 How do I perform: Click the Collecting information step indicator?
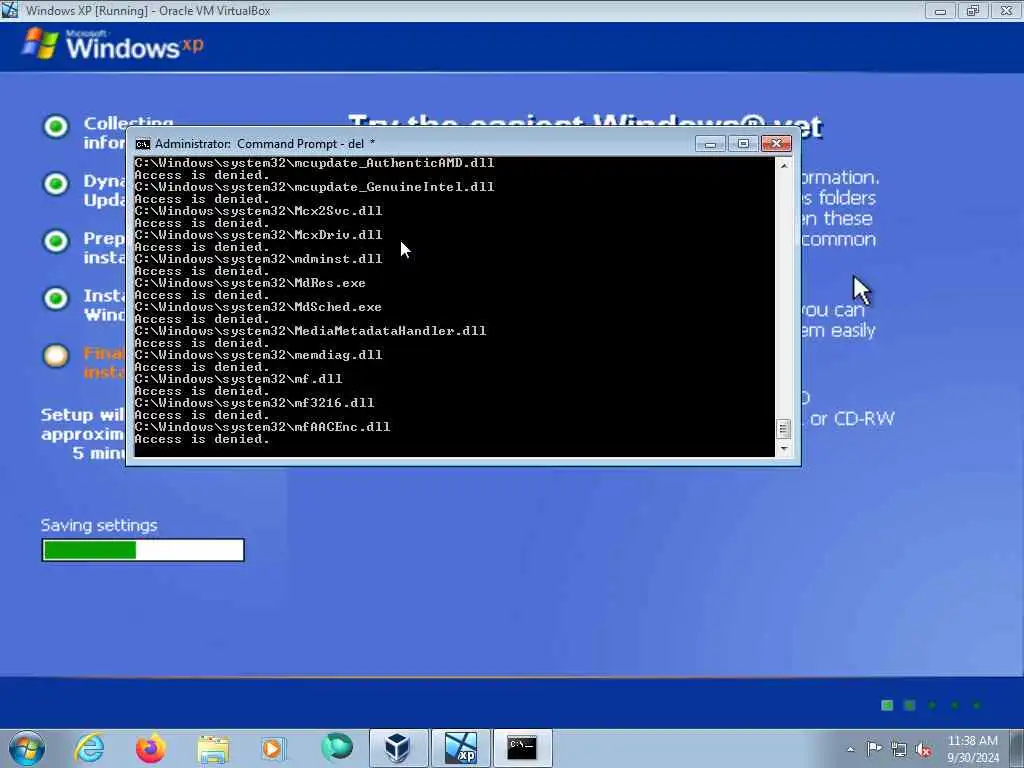56,127
